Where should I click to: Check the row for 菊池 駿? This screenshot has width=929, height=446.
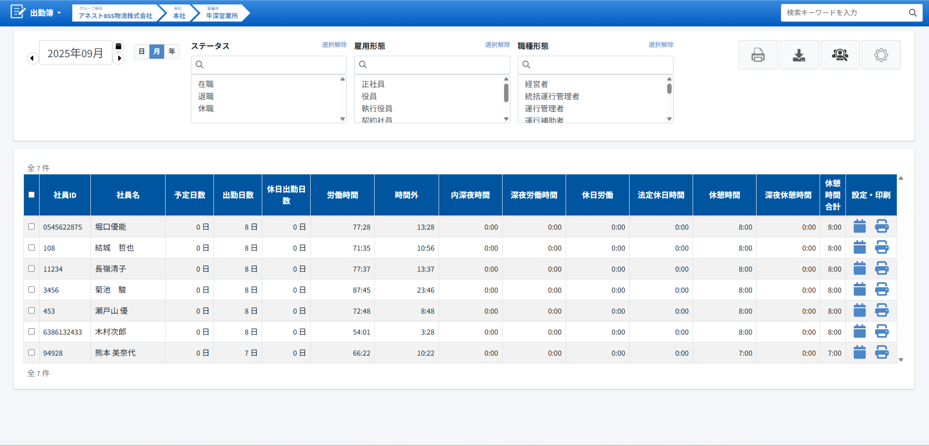tap(31, 290)
